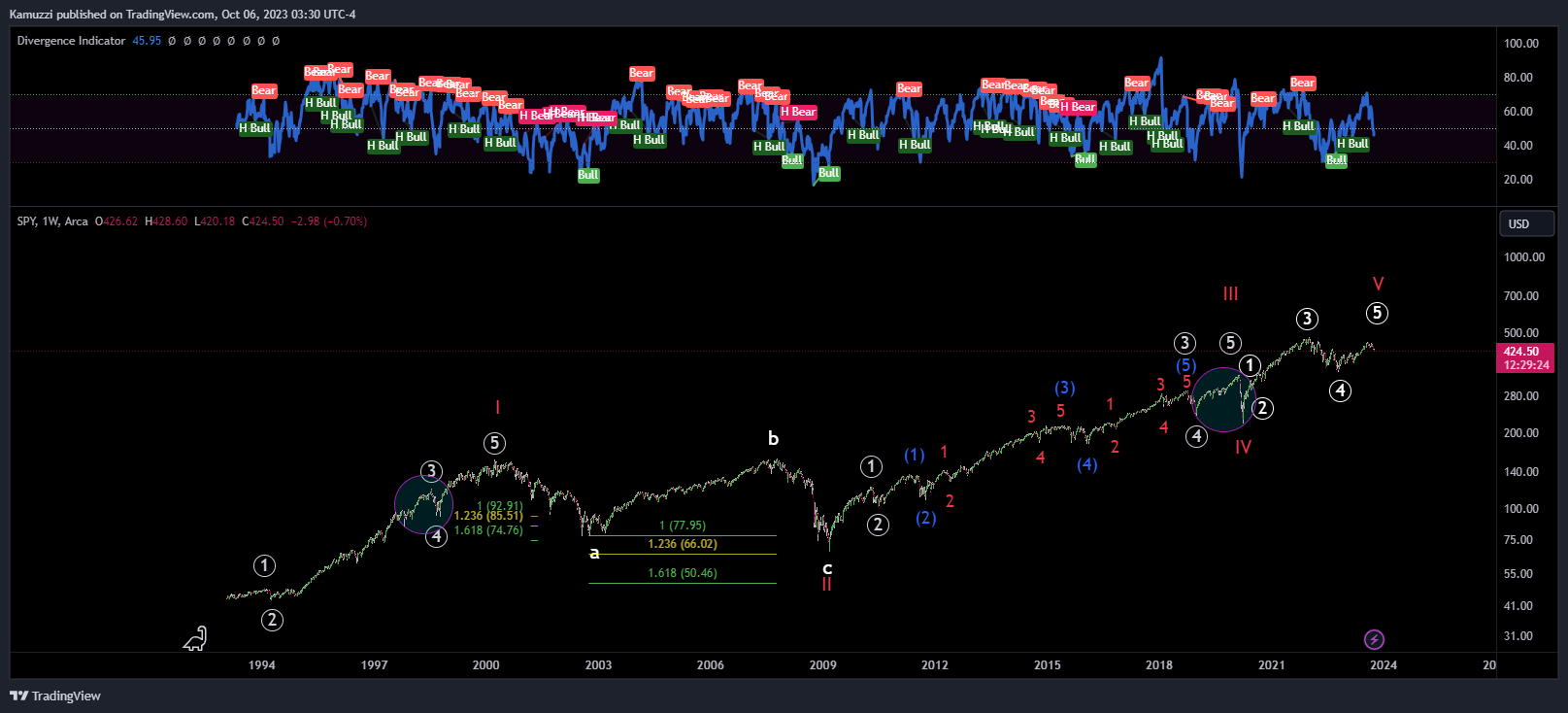Select the dinosaur drawing icon near 1992
This screenshot has height=713, width=1568.
(x=196, y=638)
